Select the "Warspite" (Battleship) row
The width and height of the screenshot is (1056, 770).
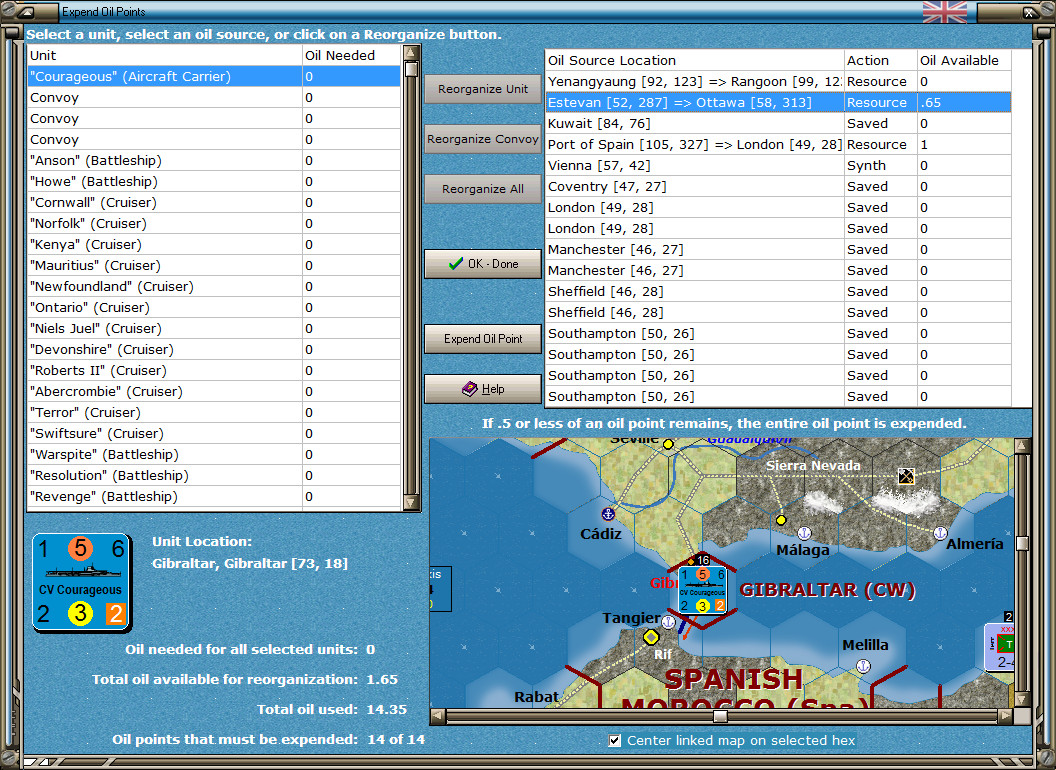[x=165, y=454]
